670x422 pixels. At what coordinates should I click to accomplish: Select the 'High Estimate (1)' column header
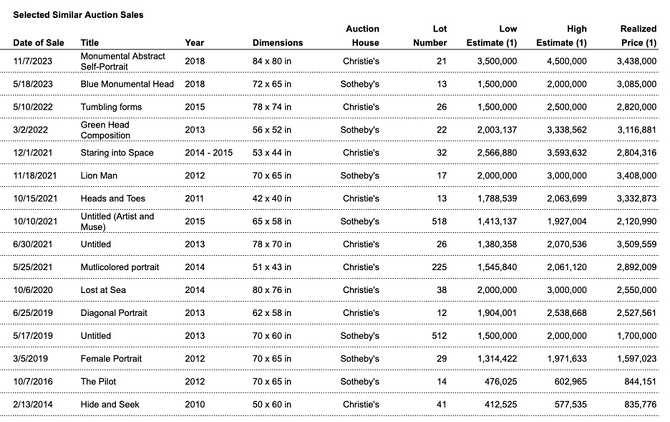coord(565,36)
